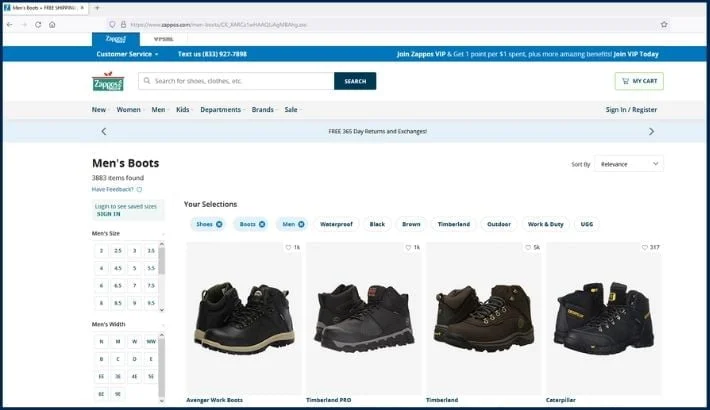Apply the UGG filter chip
710x410 pixels.
click(x=587, y=224)
